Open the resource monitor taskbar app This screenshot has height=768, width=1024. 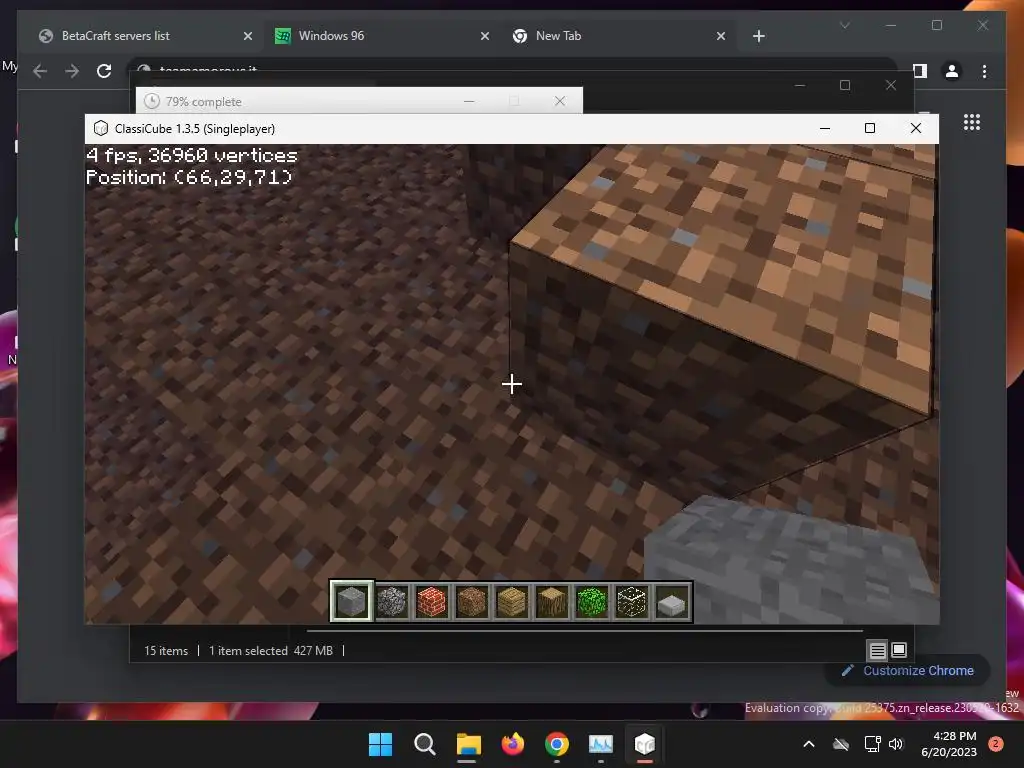coord(601,744)
